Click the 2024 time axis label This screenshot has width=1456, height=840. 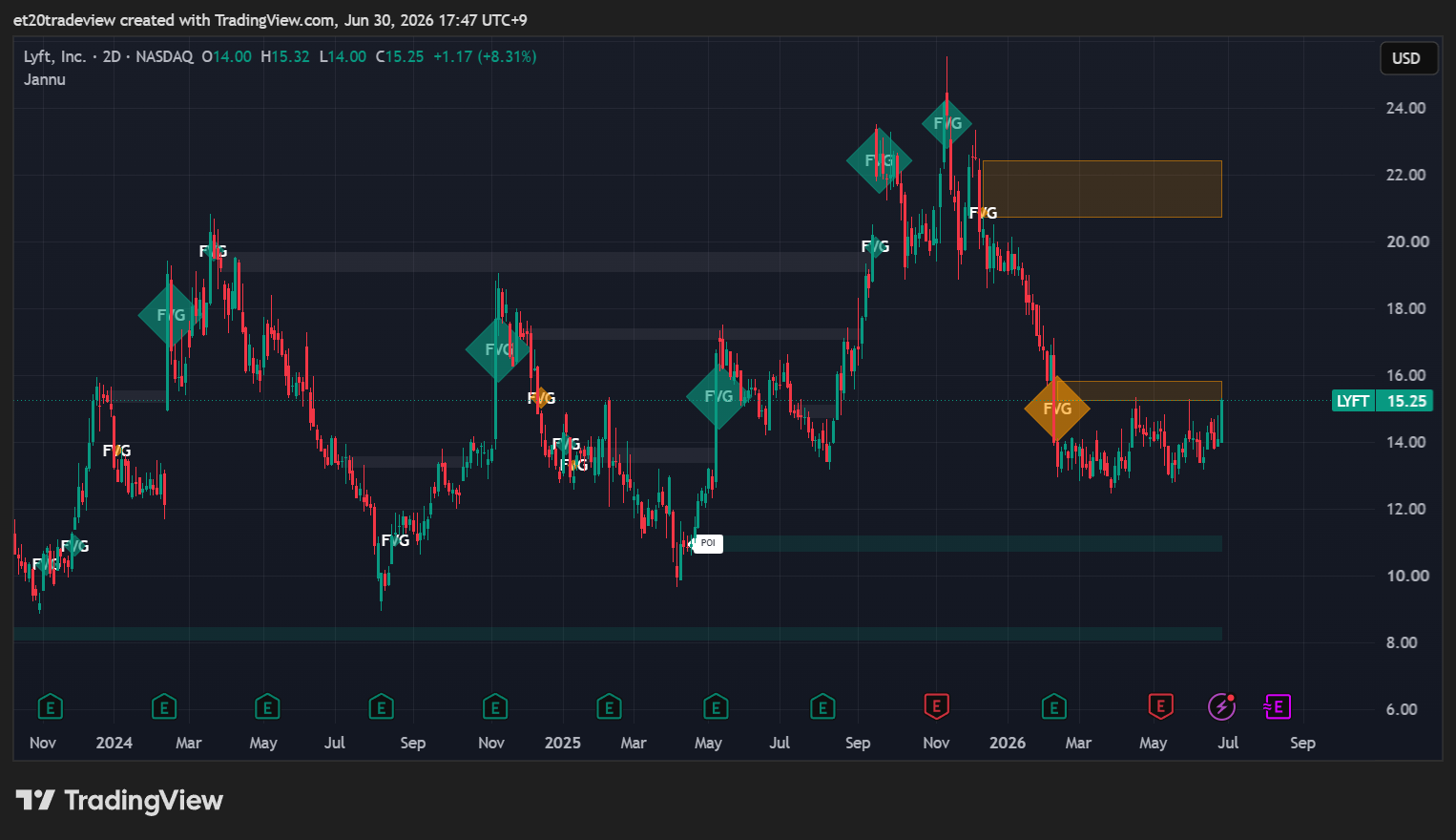[114, 743]
